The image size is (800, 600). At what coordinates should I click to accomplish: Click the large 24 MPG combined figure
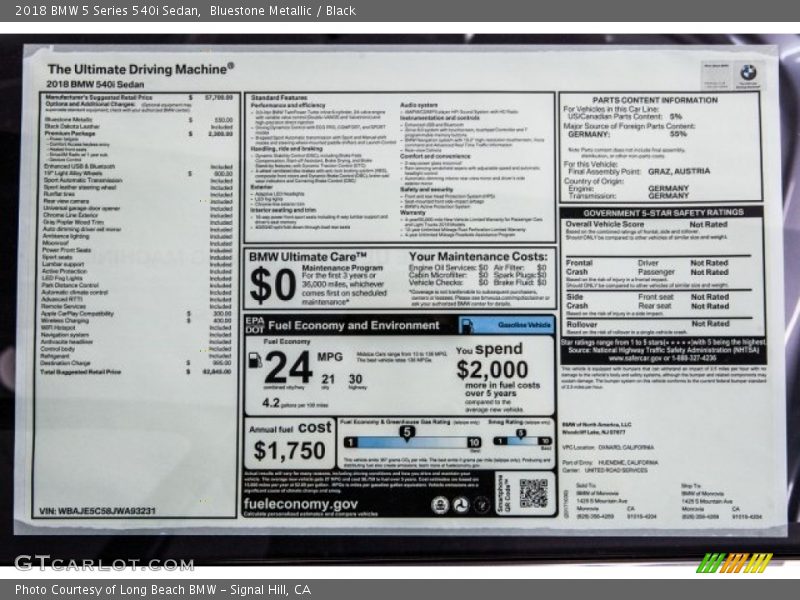(288, 367)
